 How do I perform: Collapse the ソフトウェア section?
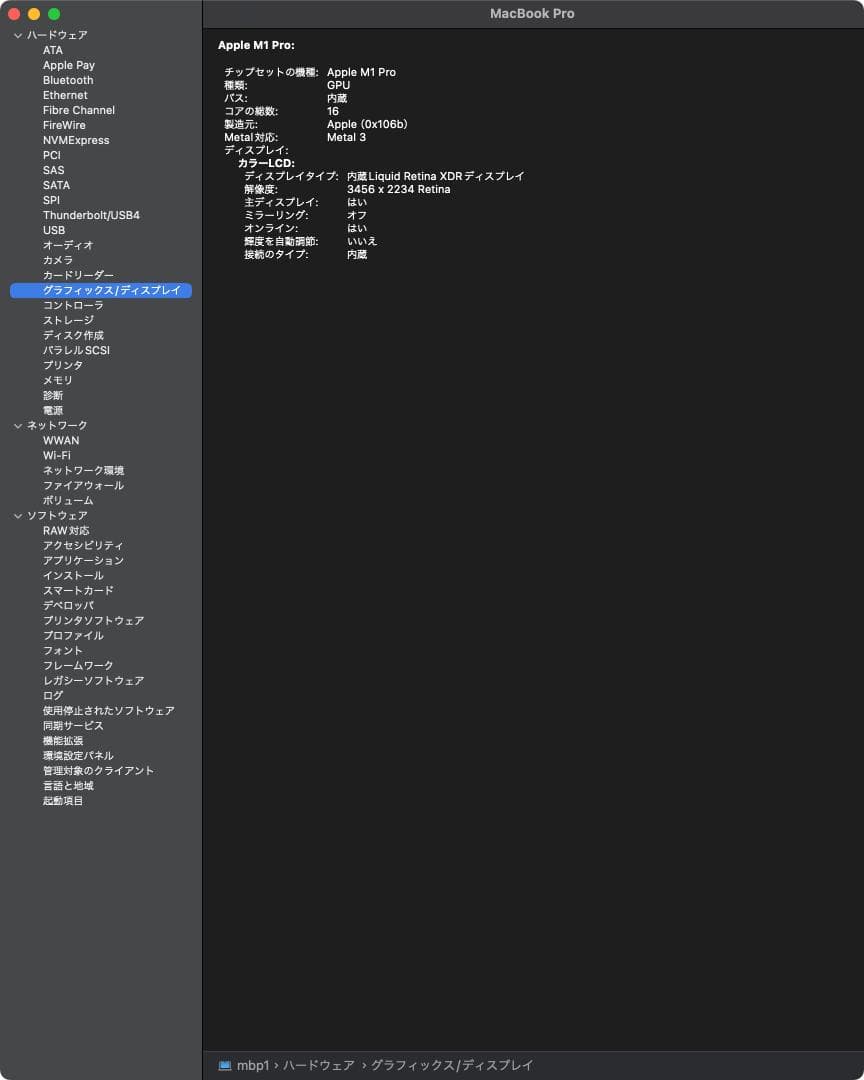coord(17,516)
